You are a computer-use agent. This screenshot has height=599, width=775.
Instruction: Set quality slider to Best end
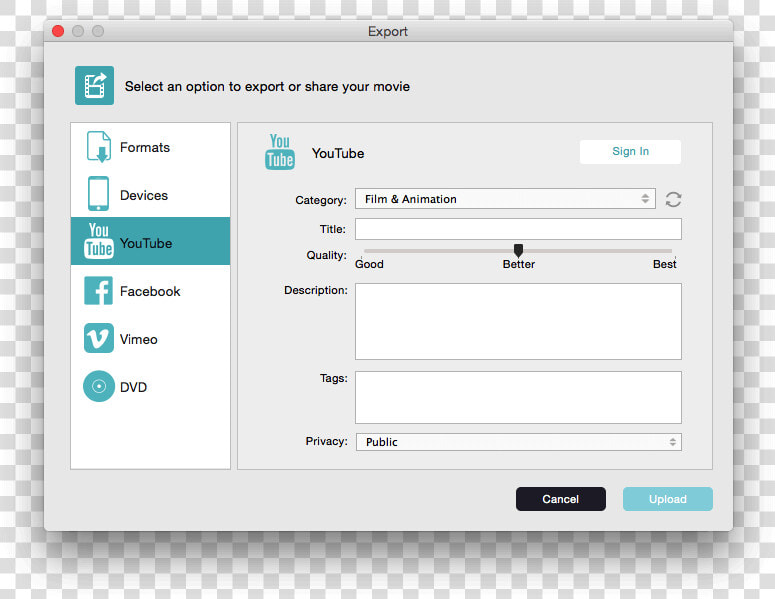pos(671,251)
